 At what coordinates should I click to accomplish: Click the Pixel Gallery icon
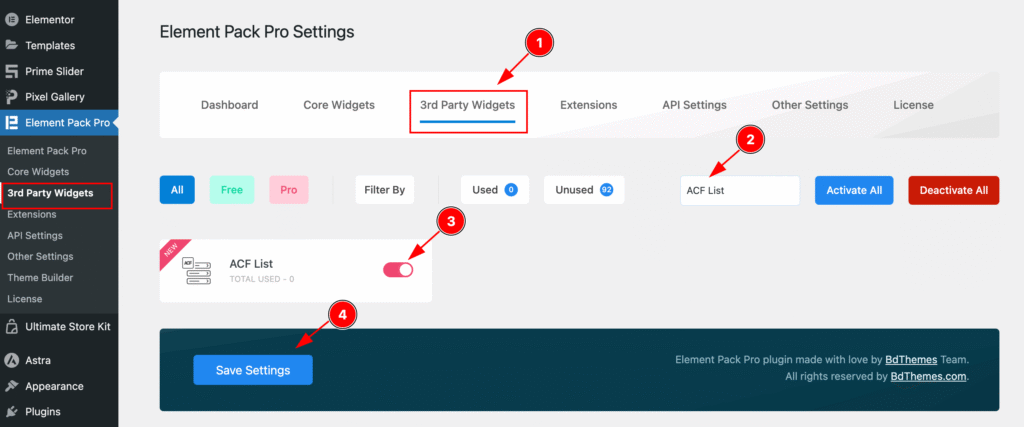coord(11,97)
